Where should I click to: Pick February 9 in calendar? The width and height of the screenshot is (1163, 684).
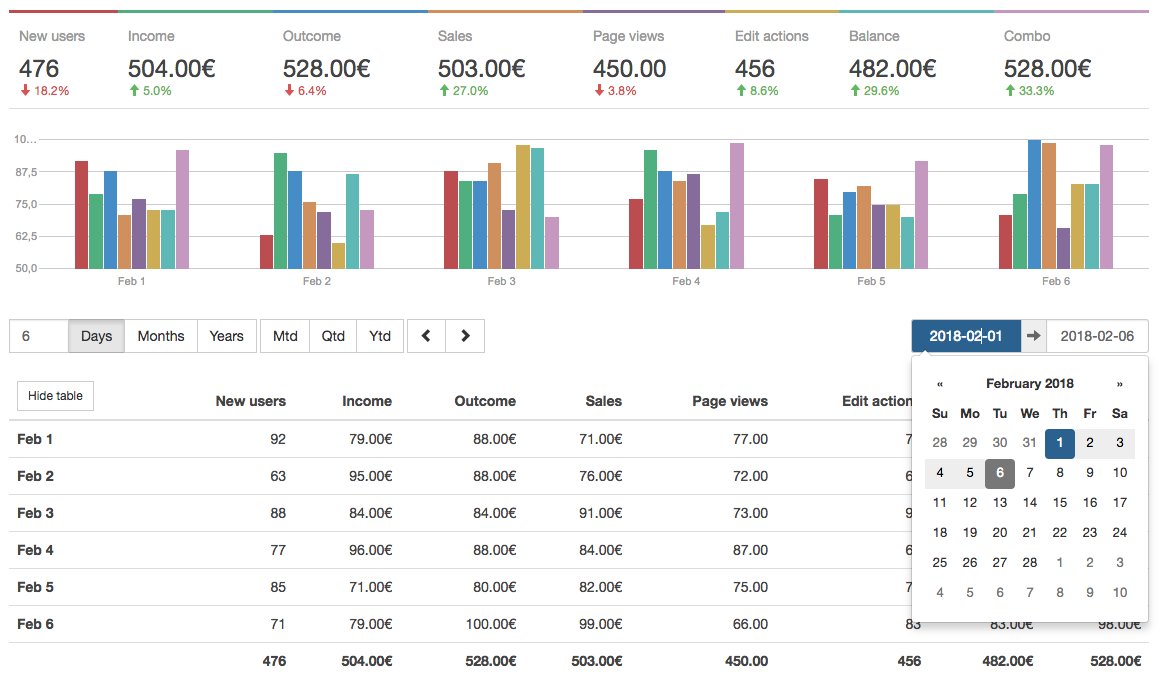[1090, 473]
